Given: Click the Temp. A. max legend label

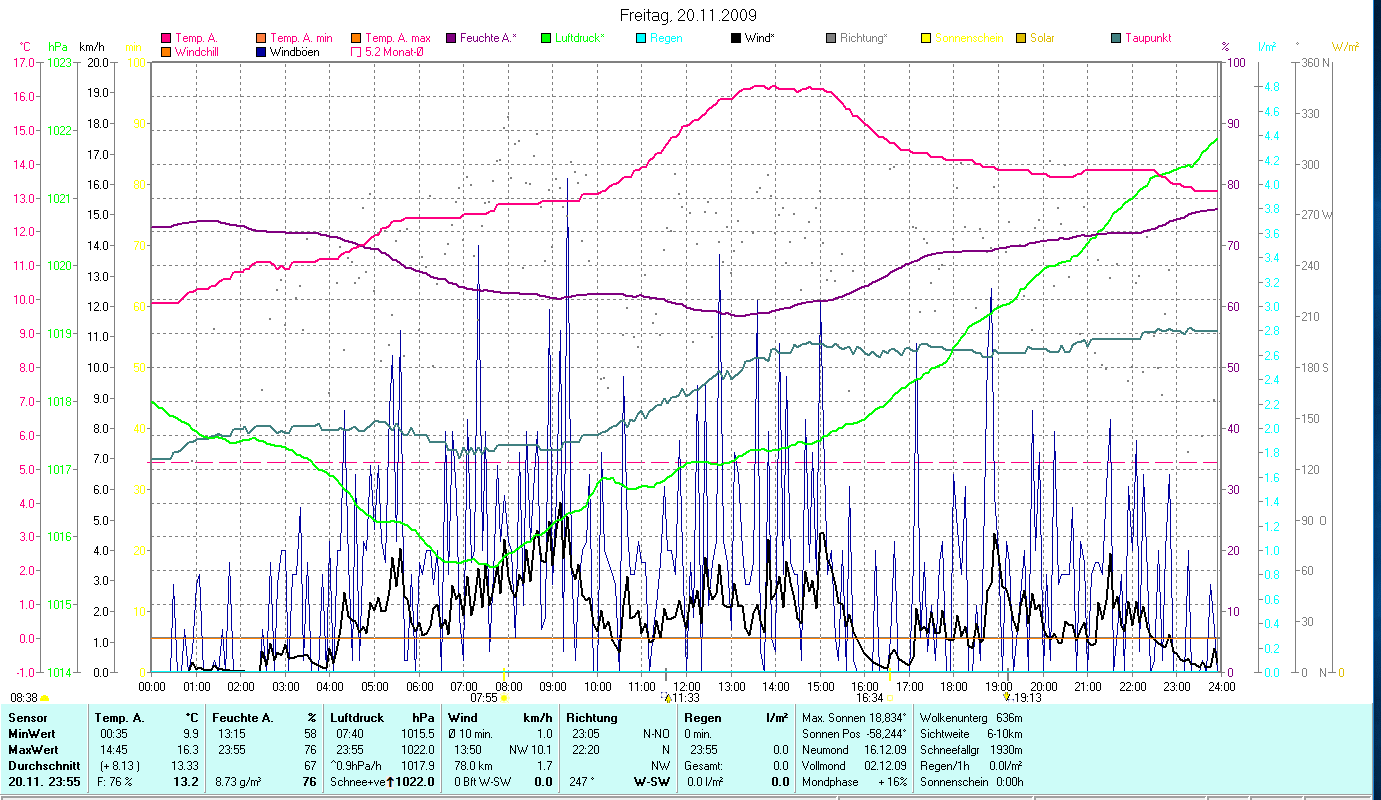Looking at the screenshot, I should click(397, 38).
